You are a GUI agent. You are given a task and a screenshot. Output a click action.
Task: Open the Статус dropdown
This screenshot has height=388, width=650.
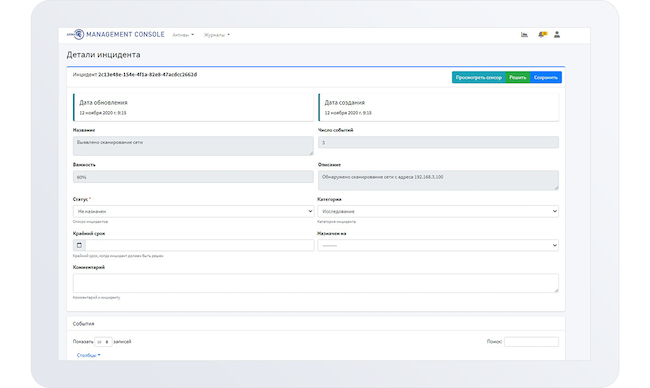pos(194,211)
